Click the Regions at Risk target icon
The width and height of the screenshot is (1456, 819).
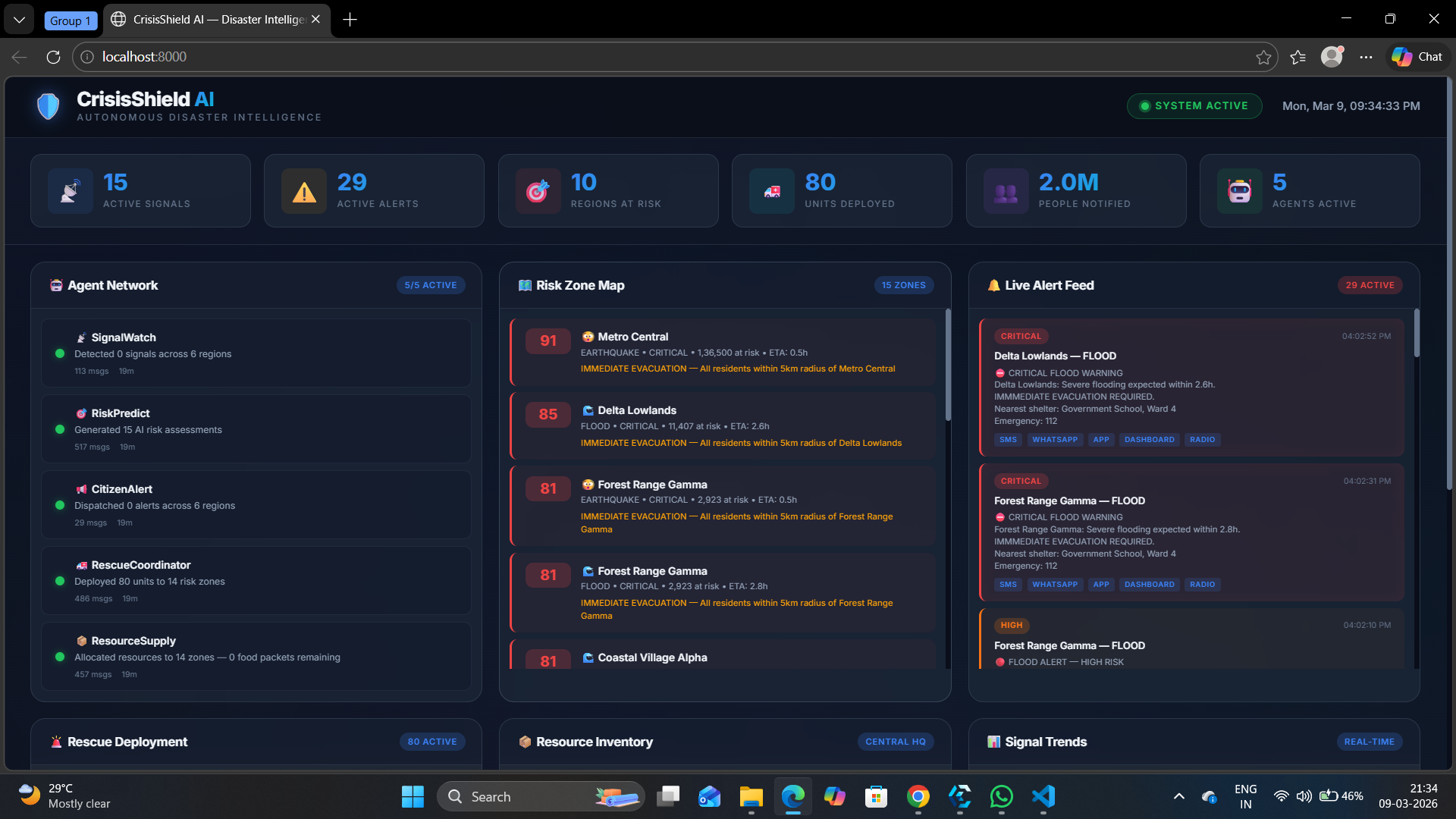(x=538, y=191)
